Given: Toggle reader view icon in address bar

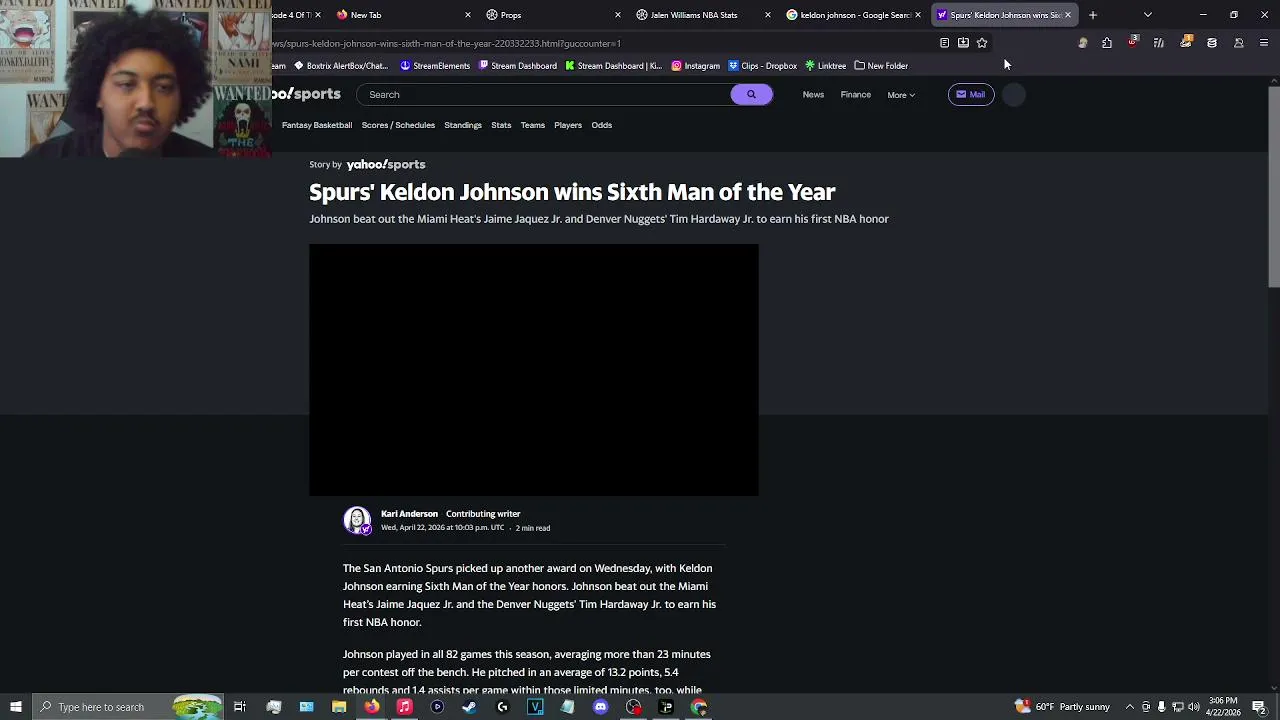Looking at the screenshot, I should click(944, 43).
